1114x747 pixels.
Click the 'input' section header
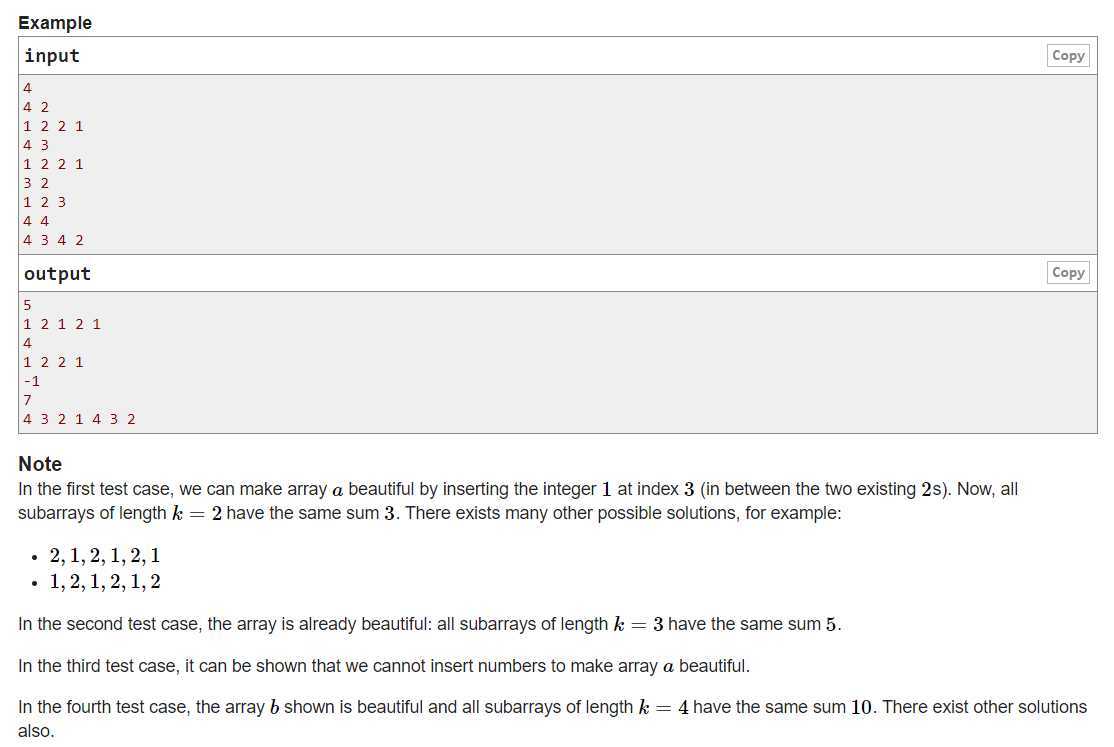[52, 55]
